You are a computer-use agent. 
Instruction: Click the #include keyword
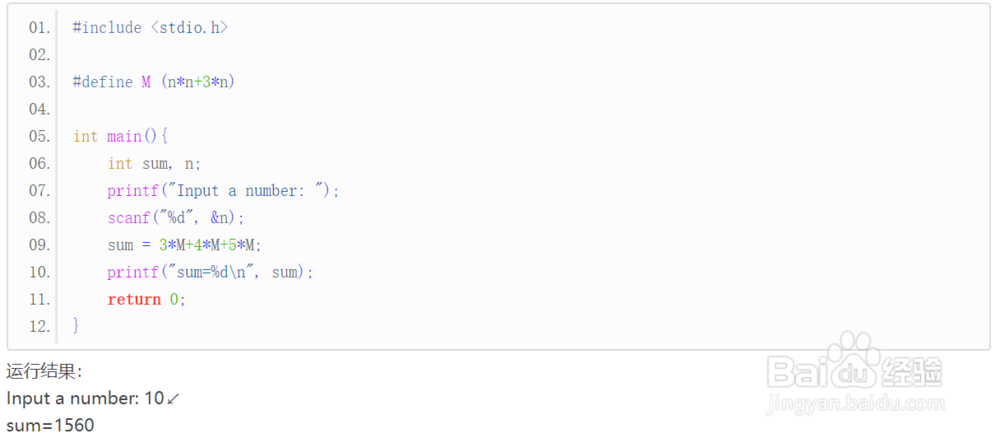click(x=107, y=28)
